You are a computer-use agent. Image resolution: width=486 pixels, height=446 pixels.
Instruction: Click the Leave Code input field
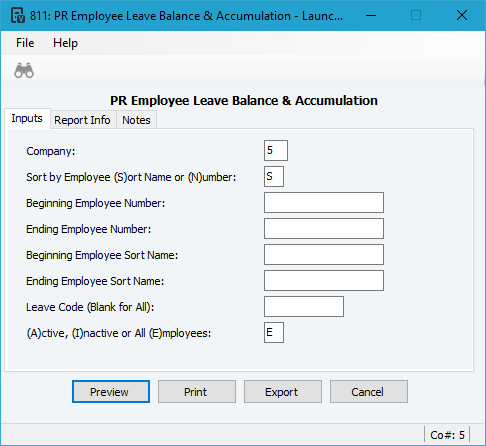(304, 306)
